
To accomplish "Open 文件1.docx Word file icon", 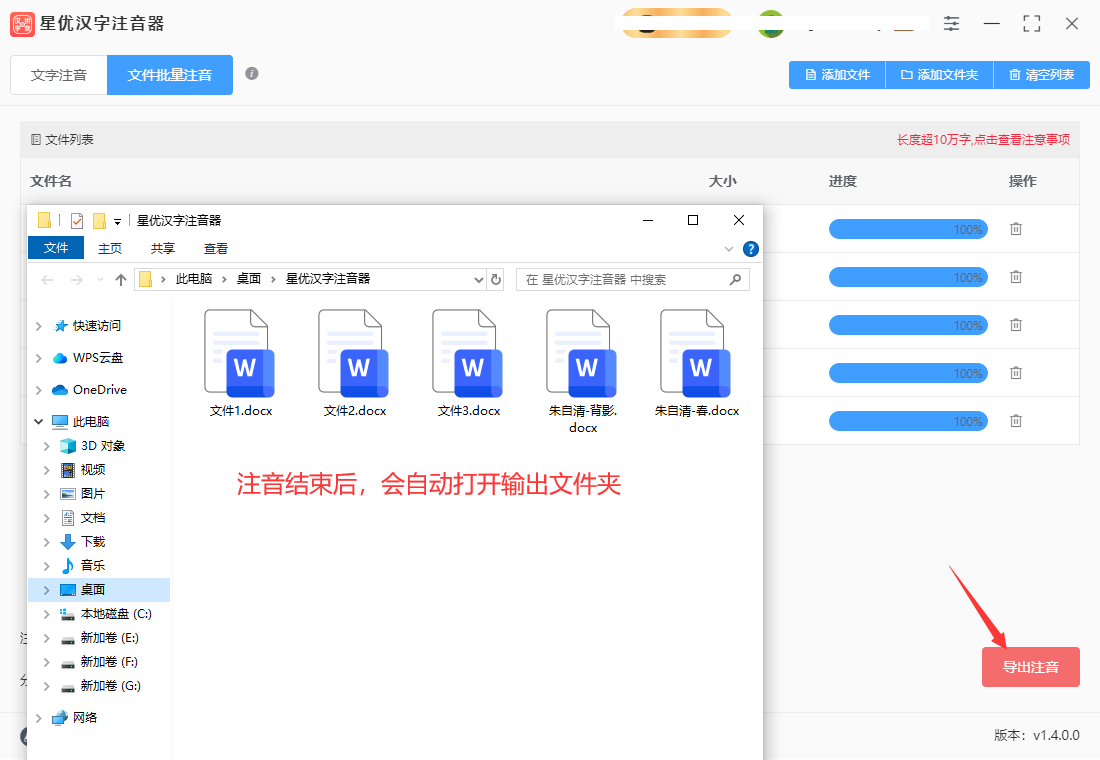I will click(x=240, y=354).
